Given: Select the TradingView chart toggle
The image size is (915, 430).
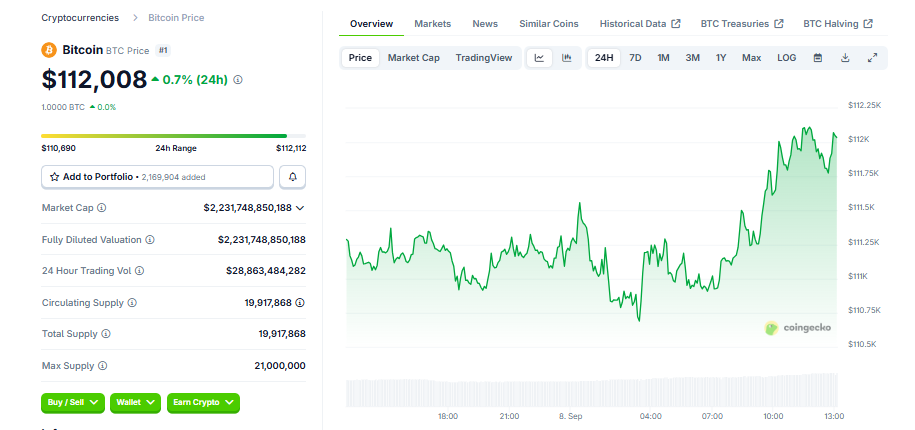Looking at the screenshot, I should pos(484,58).
